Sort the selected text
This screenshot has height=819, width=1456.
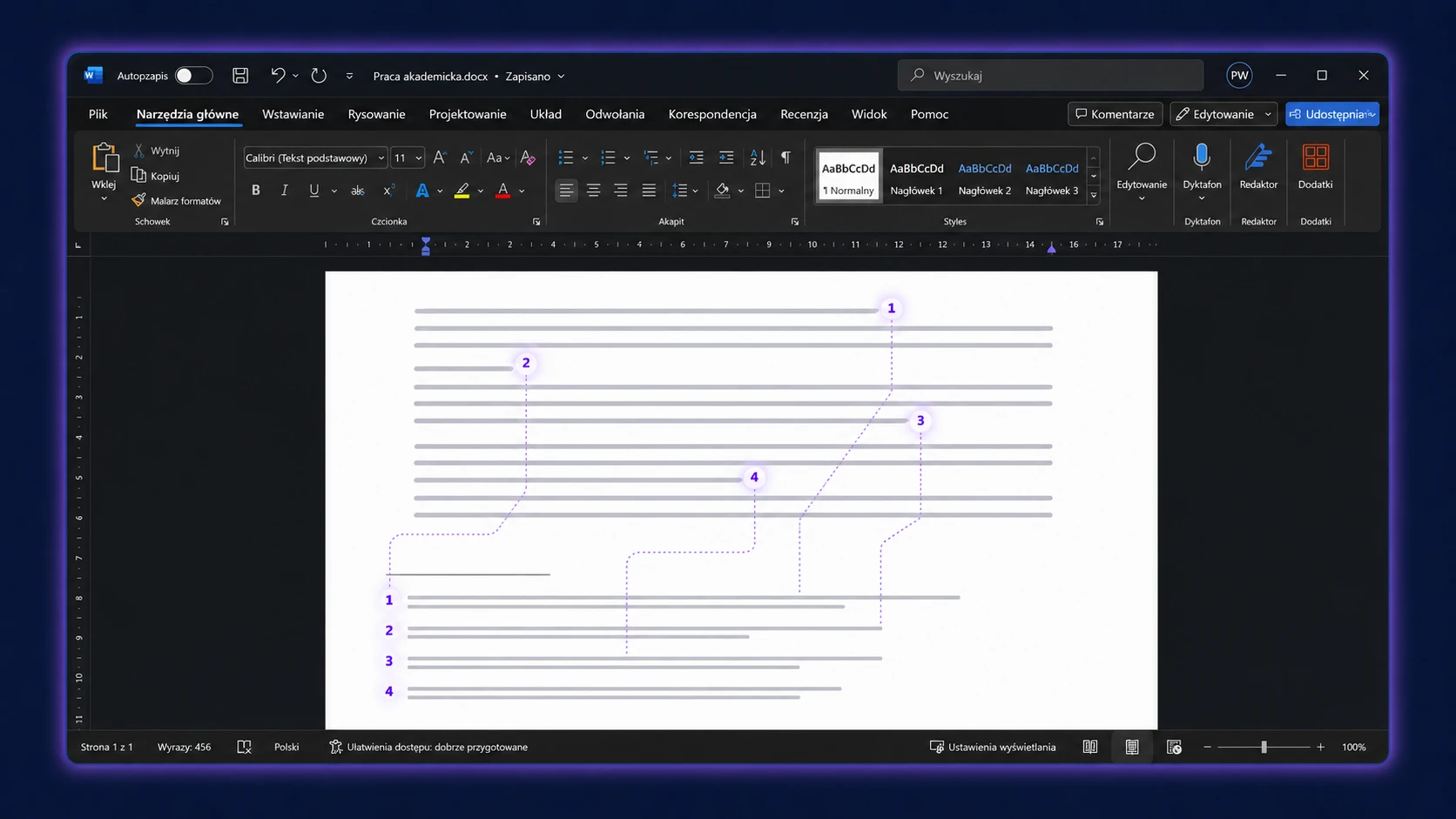758,158
